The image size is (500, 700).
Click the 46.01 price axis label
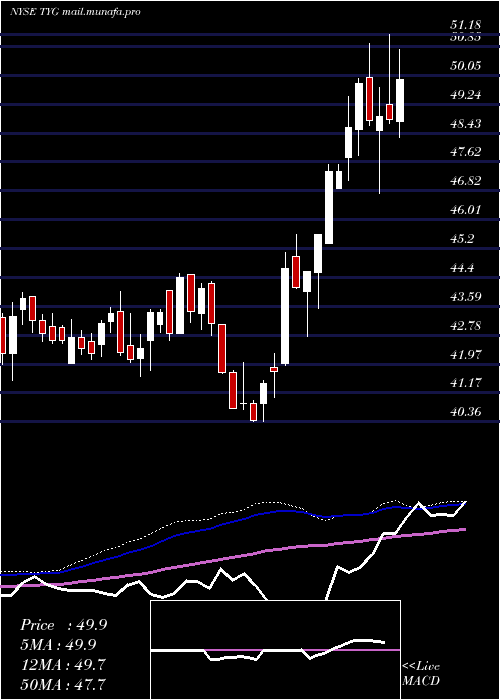[465, 209]
